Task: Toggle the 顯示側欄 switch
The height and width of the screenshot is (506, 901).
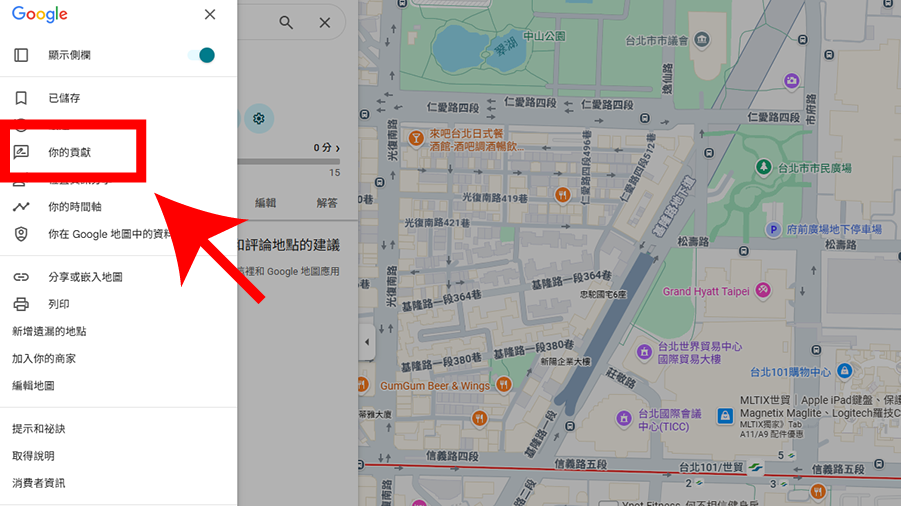Action: tap(202, 55)
